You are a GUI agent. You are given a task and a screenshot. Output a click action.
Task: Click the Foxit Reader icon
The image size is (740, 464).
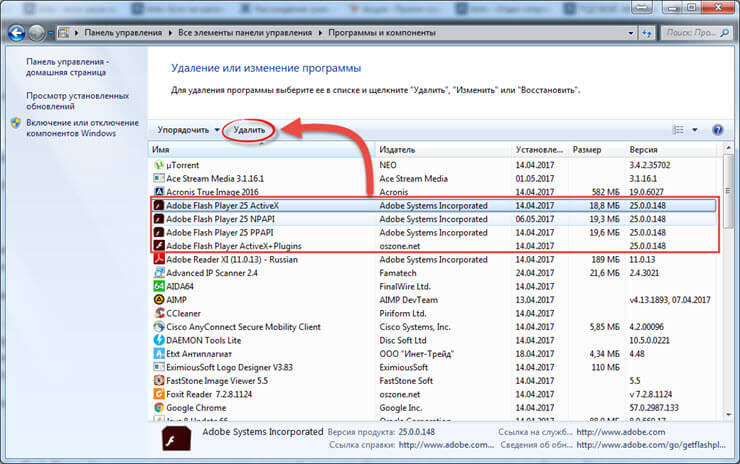(159, 394)
